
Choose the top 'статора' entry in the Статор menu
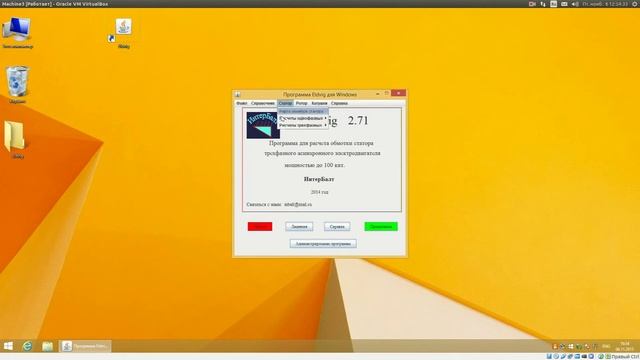point(302,111)
